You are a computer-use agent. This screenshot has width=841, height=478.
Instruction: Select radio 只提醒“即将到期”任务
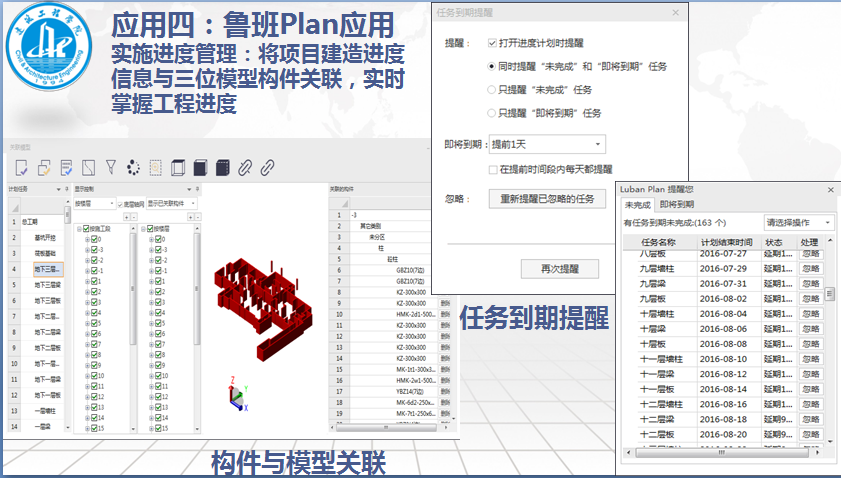tap(491, 113)
